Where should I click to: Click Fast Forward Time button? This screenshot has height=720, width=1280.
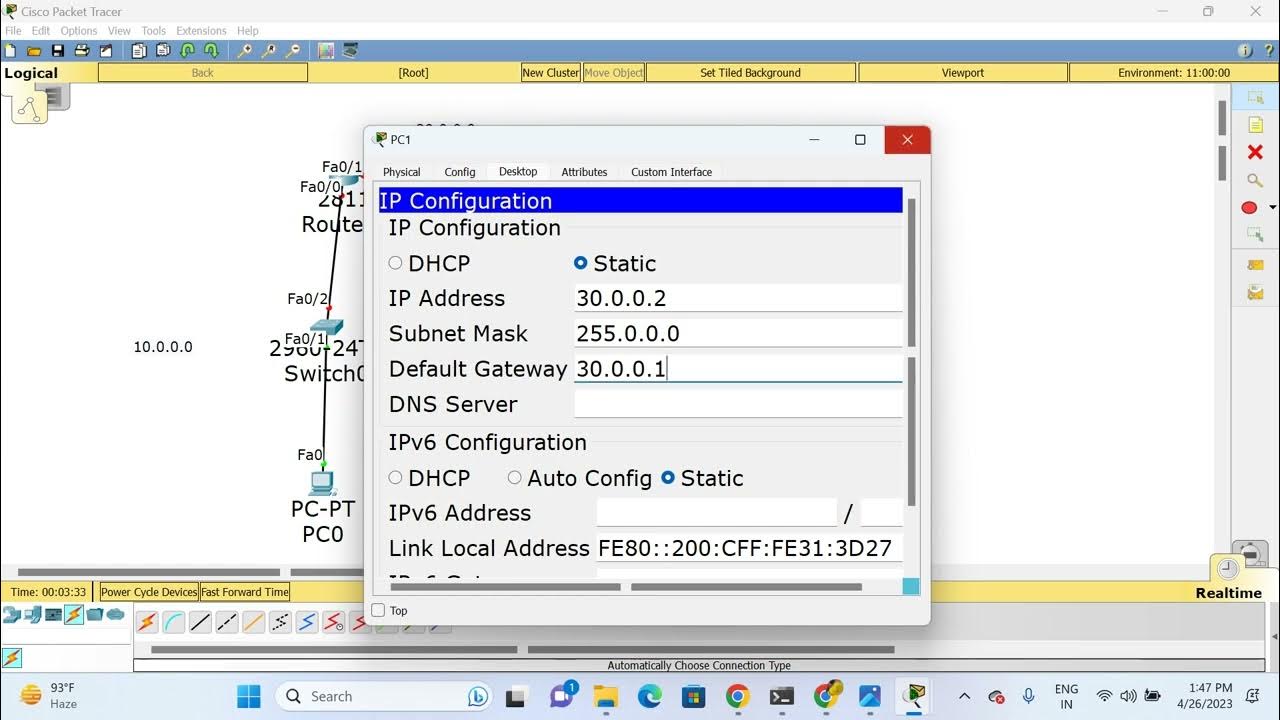[245, 592]
